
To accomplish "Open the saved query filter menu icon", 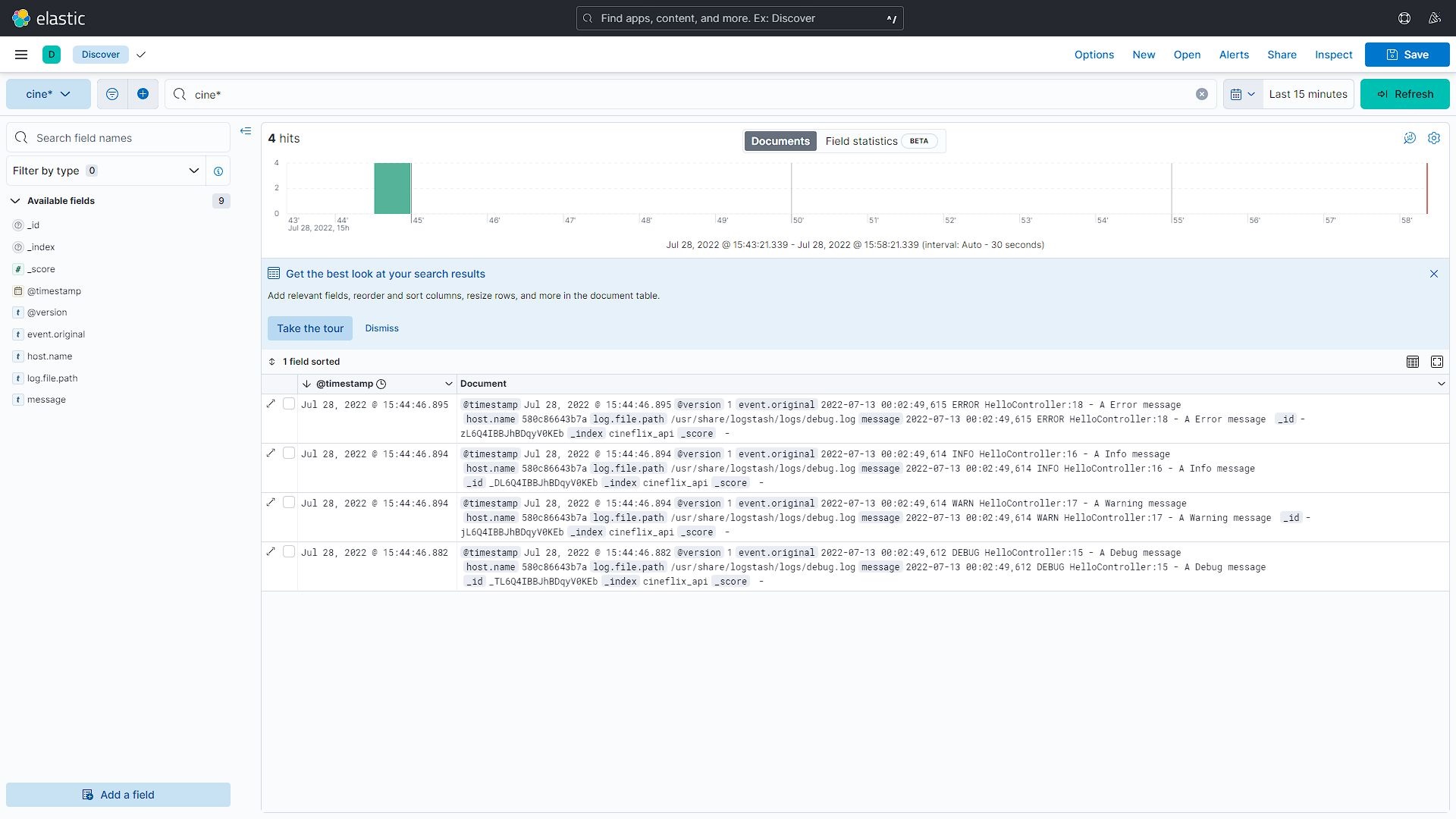I will pyautogui.click(x=112, y=94).
